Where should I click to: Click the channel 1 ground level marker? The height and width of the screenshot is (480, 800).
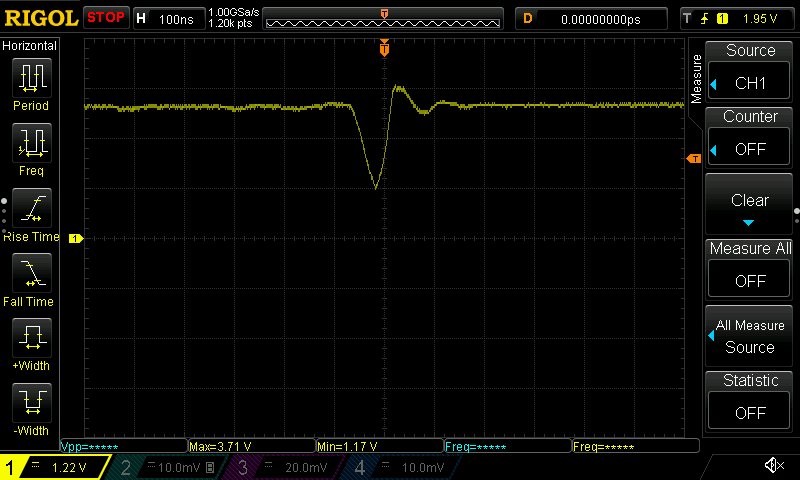click(76, 238)
